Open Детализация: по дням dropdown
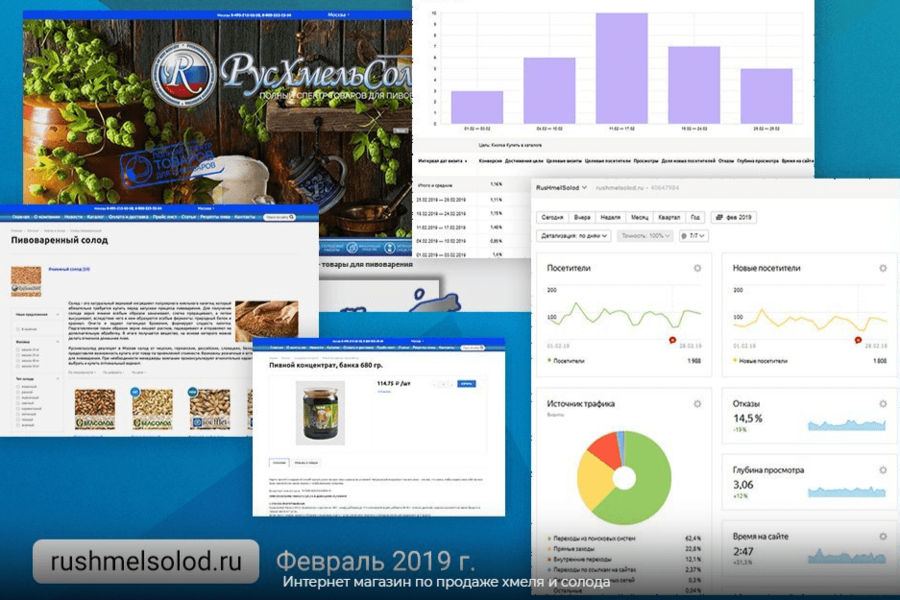Viewport: 900px width, 600px height. 574,235
